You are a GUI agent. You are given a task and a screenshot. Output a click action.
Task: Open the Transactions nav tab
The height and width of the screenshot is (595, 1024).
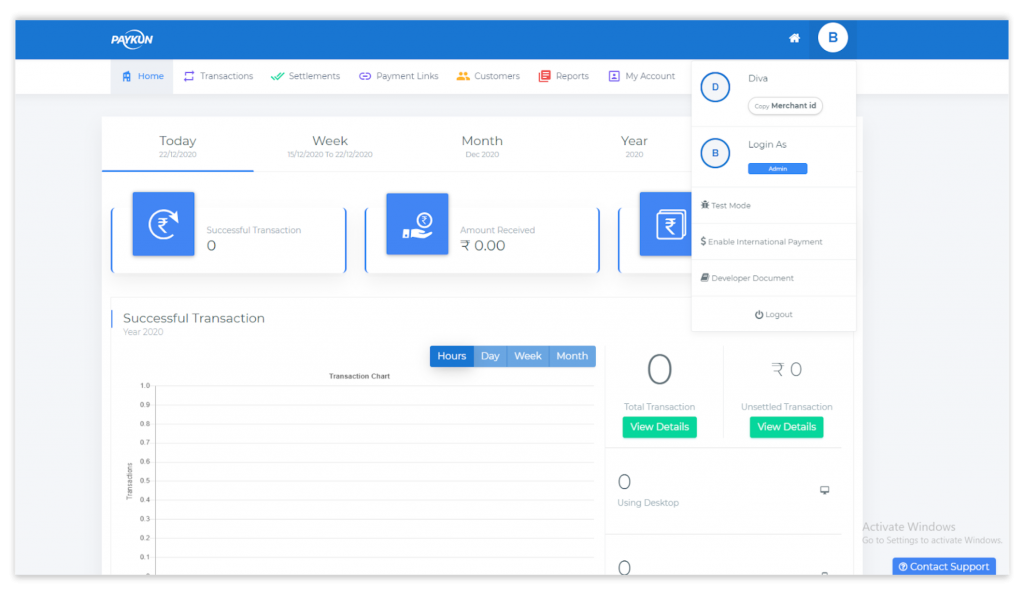click(x=218, y=76)
